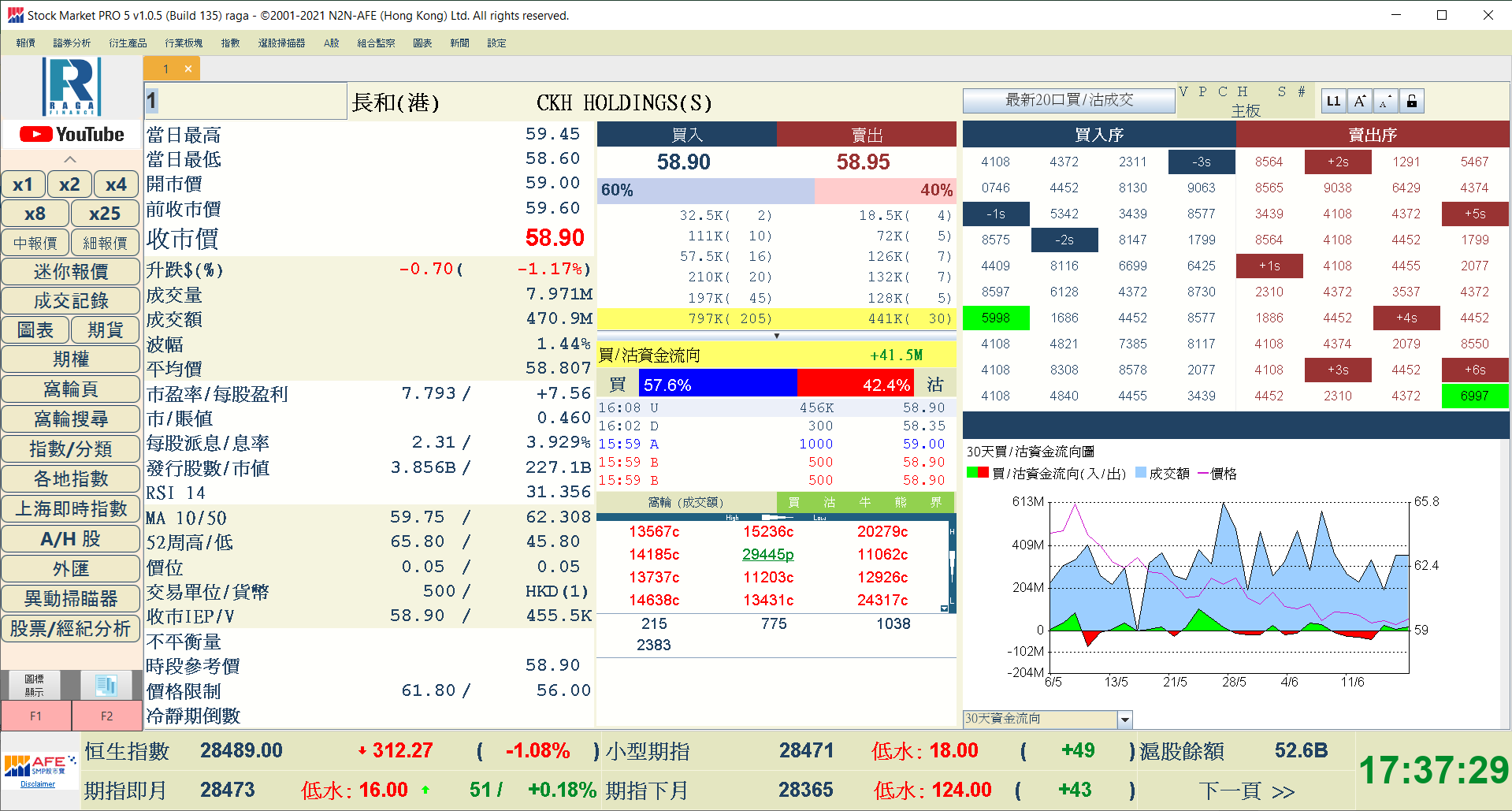This screenshot has width=1512, height=811.
Task: Collapse the sidebar using the up chevron
Action: tap(70, 159)
